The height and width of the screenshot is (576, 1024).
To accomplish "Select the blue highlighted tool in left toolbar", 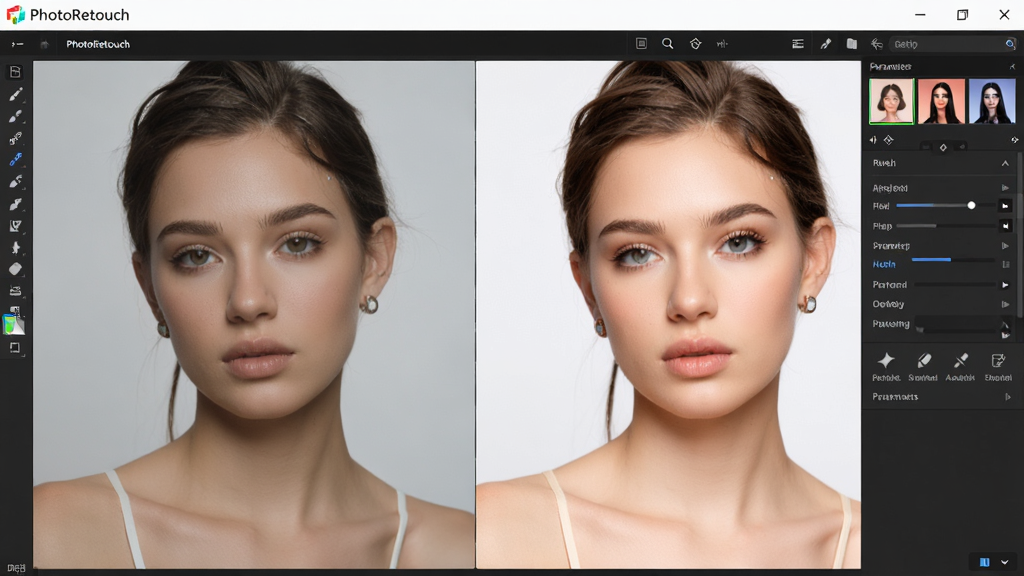I will [x=15, y=159].
